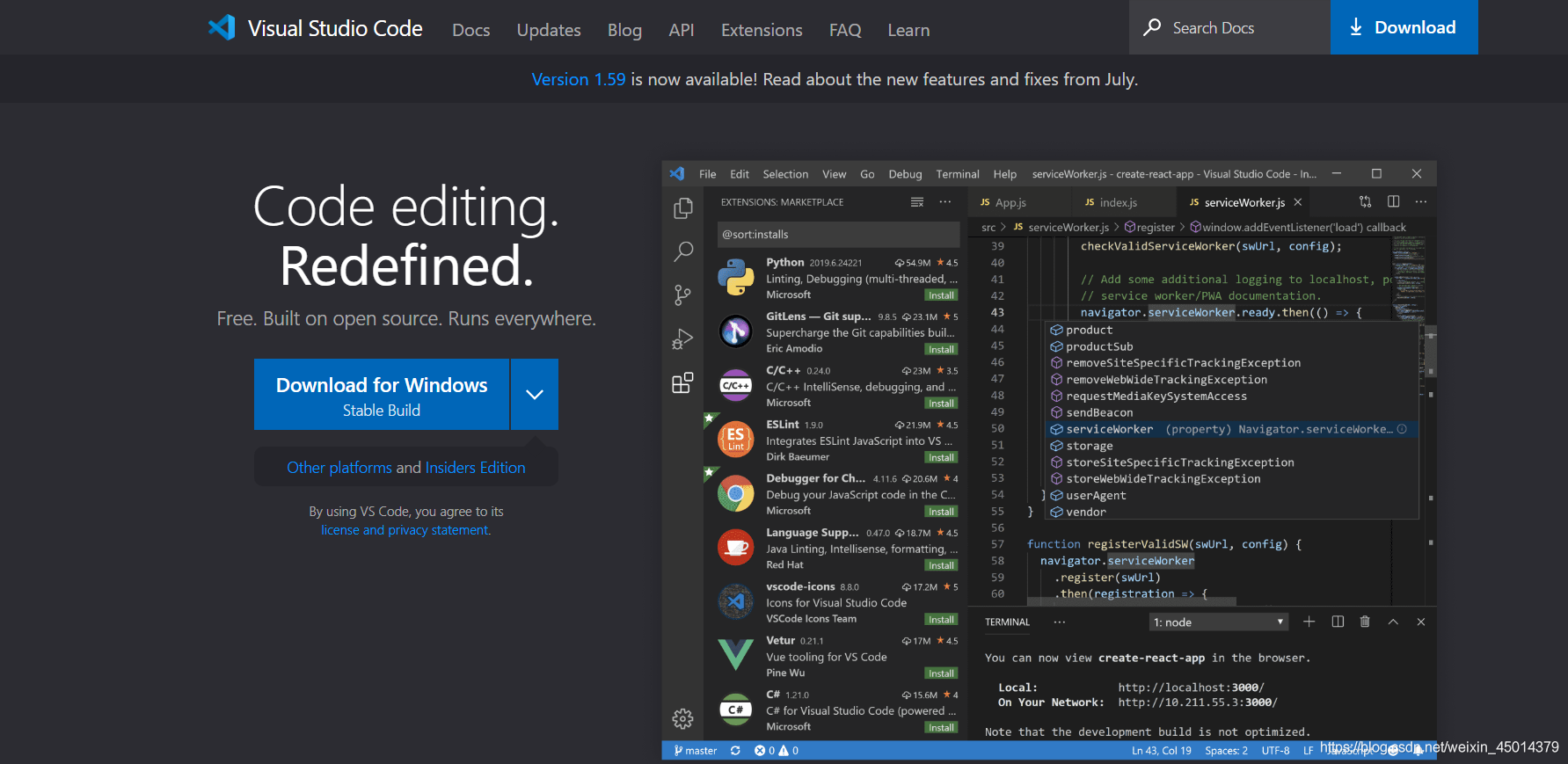The image size is (1568, 764).
Task: Open the Version 1.59 release link
Action: pyautogui.click(x=579, y=79)
